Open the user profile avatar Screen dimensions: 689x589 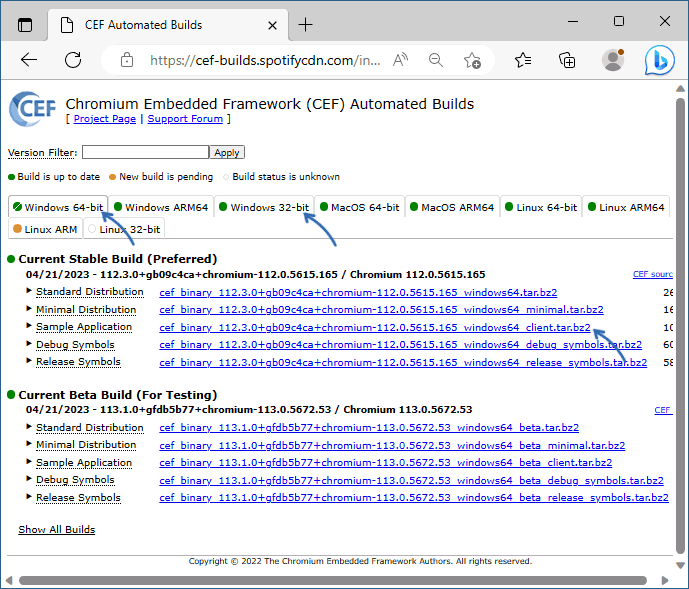(613, 60)
